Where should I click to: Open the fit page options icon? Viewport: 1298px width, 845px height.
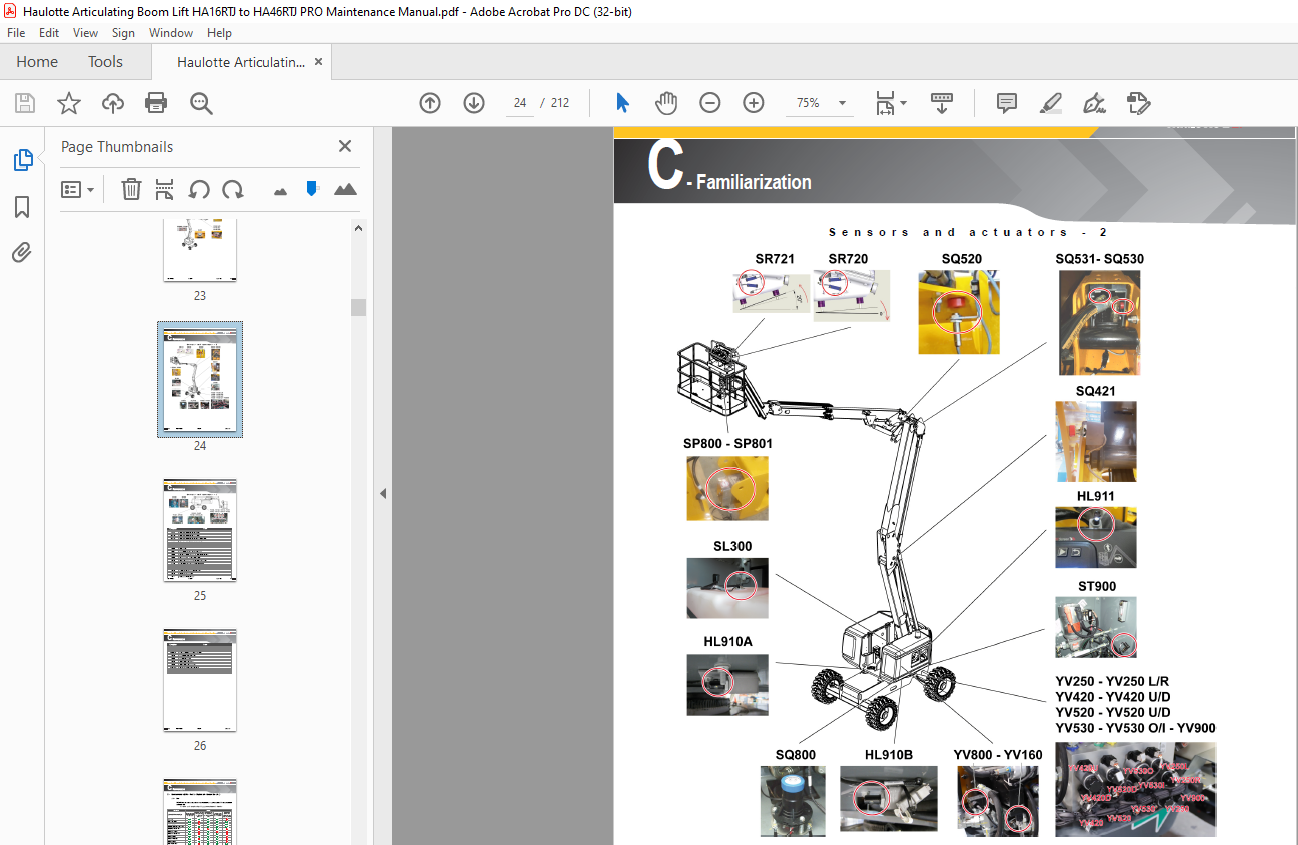885,103
